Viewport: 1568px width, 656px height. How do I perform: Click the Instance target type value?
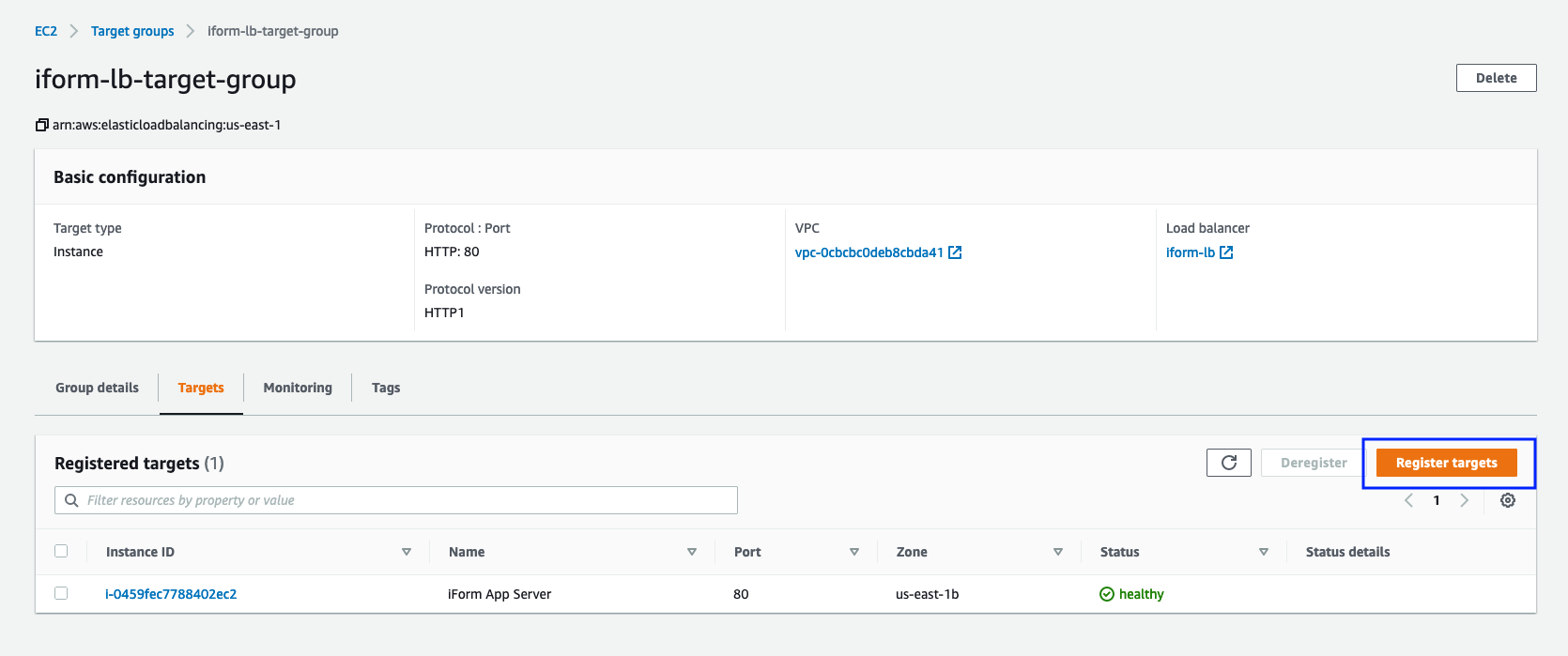[x=78, y=252]
